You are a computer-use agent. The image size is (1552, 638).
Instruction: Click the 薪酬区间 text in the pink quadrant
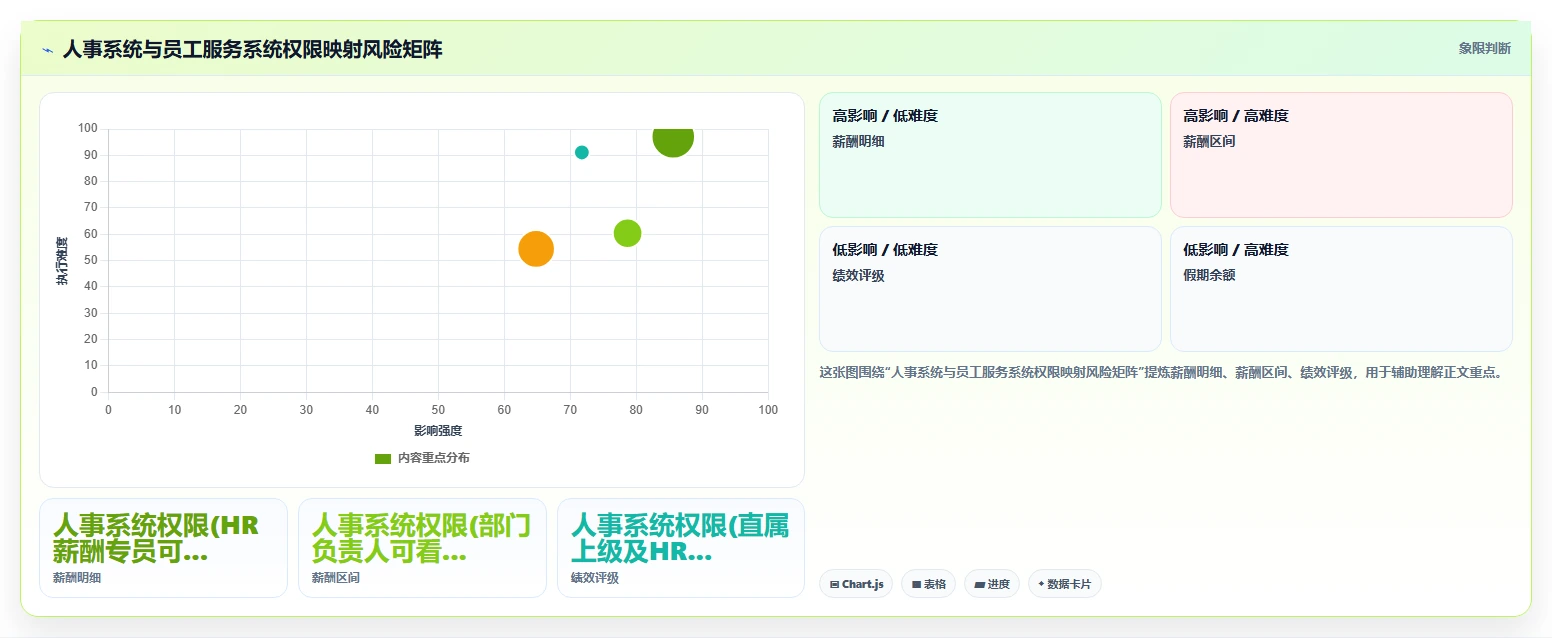click(1209, 142)
